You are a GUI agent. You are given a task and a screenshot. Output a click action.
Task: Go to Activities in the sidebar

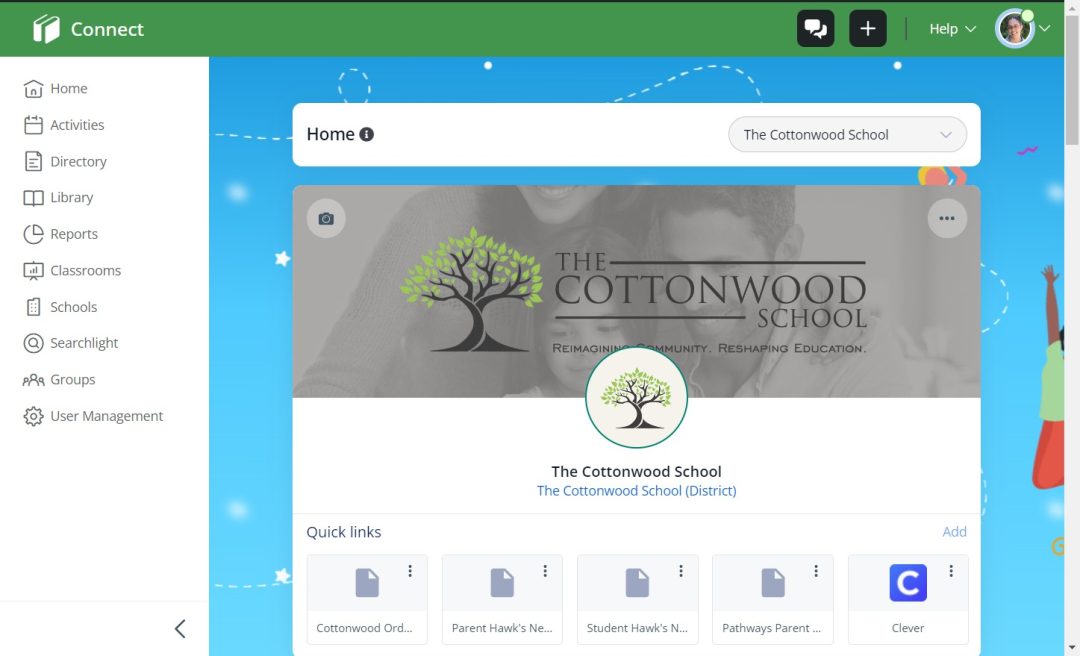pos(77,125)
